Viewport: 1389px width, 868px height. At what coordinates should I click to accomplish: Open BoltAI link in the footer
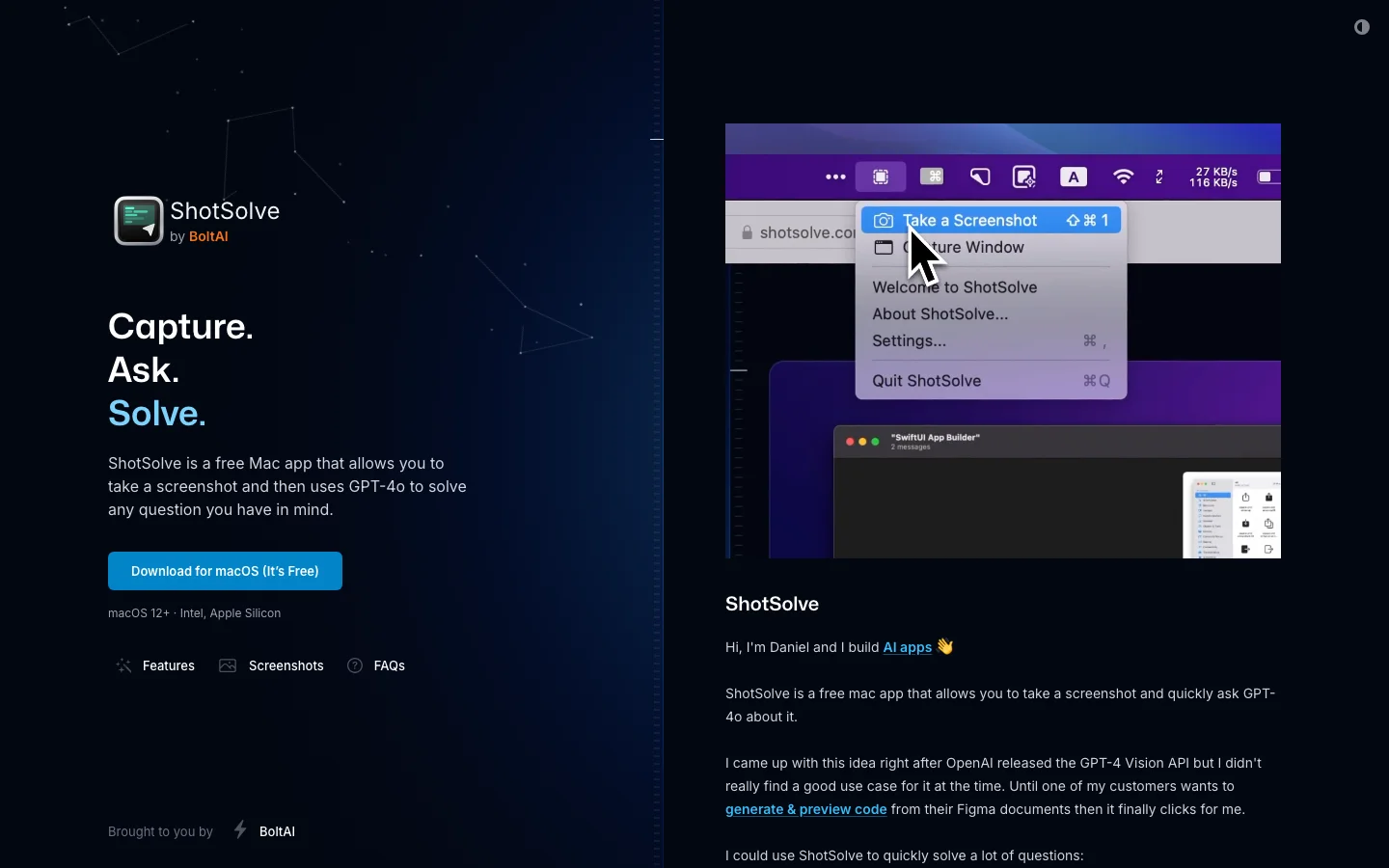[x=278, y=831]
